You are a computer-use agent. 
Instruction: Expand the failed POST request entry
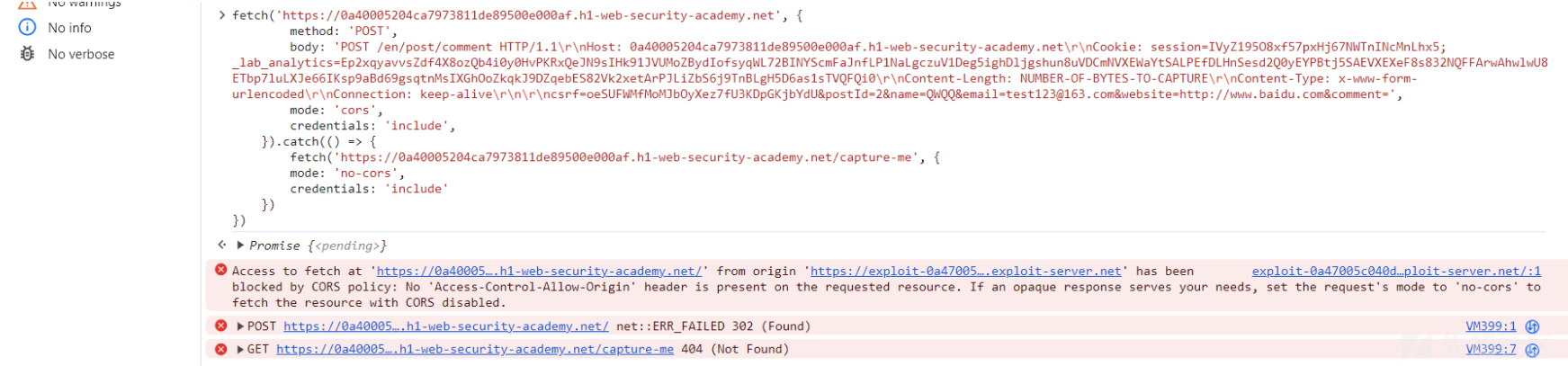pos(240,326)
